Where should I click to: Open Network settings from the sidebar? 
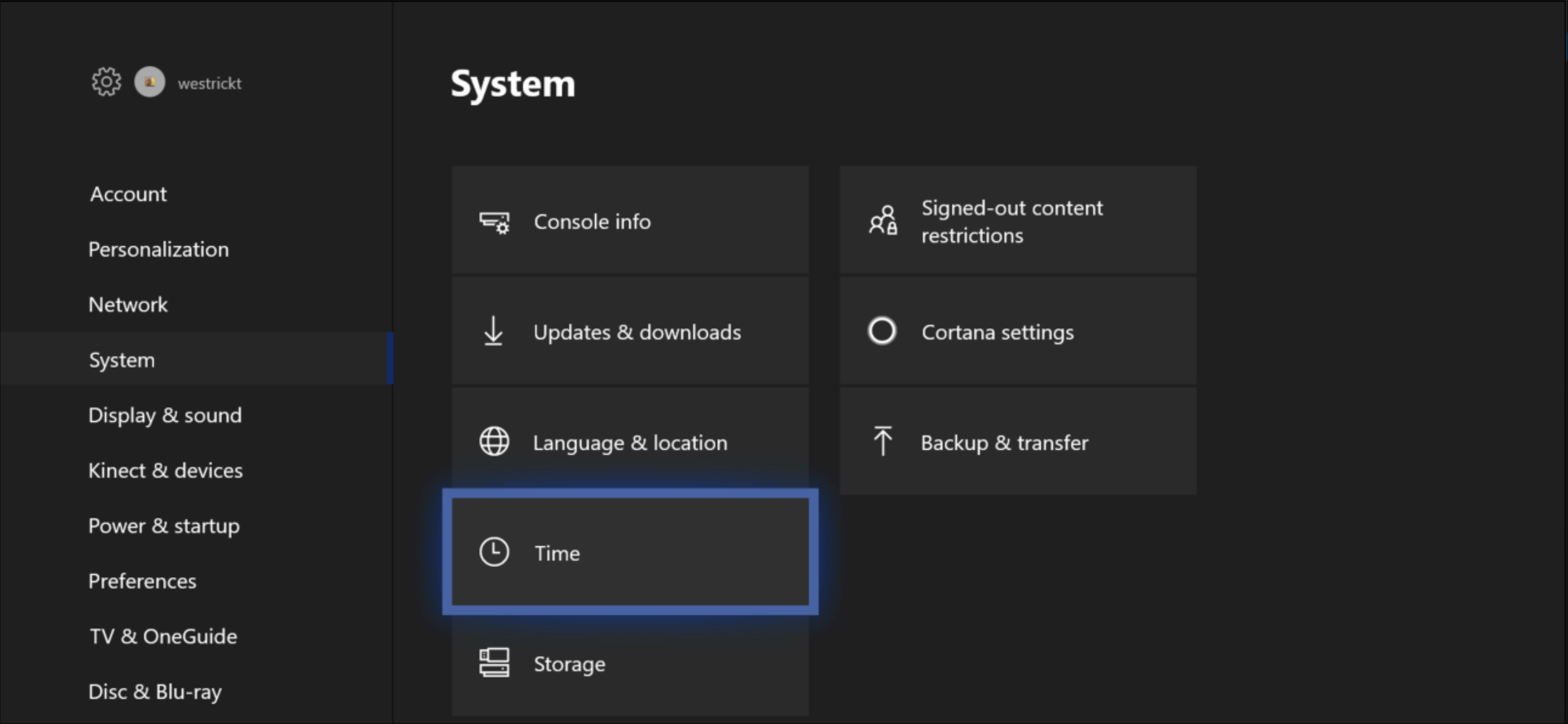(x=128, y=304)
